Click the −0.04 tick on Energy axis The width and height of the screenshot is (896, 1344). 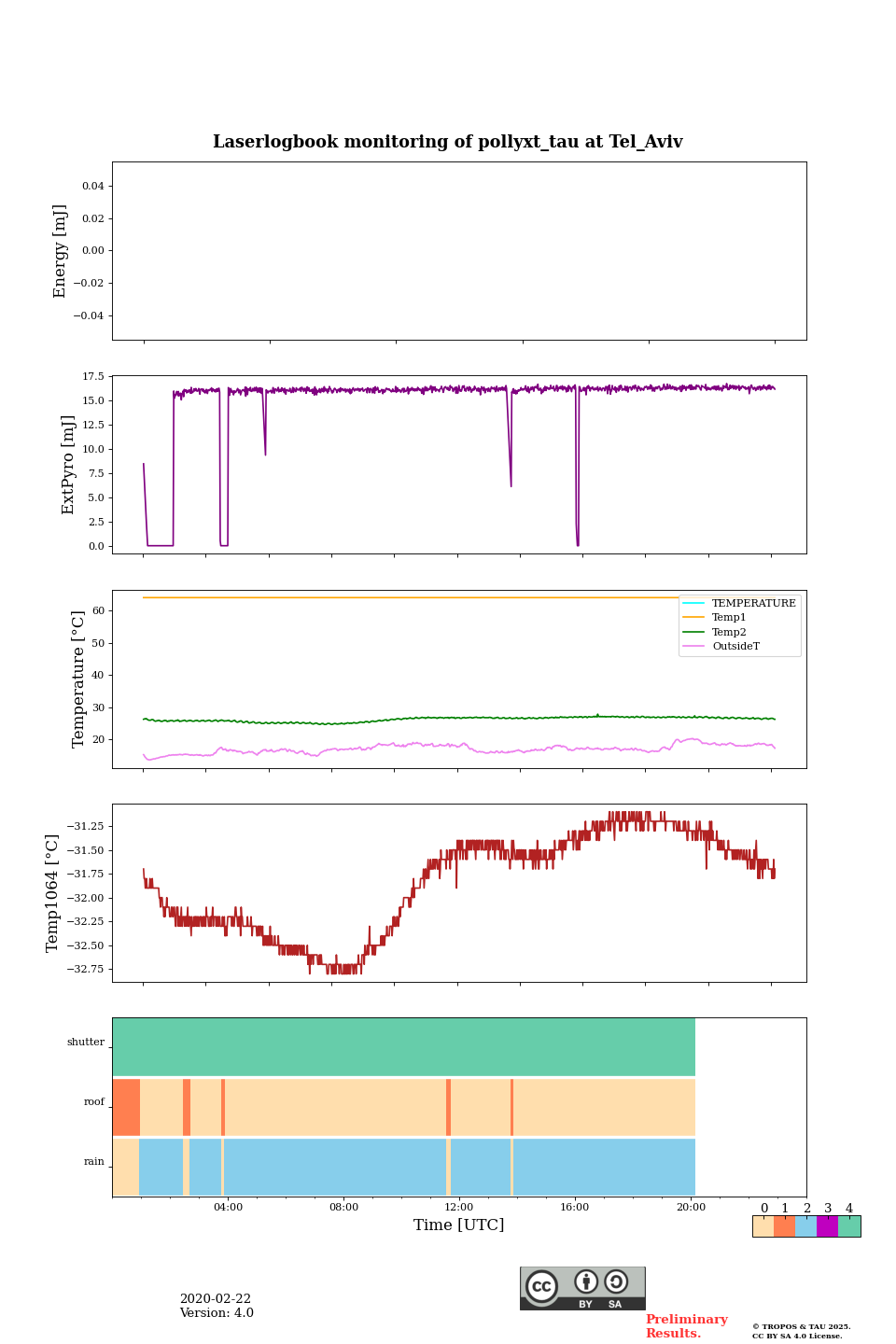point(89,315)
